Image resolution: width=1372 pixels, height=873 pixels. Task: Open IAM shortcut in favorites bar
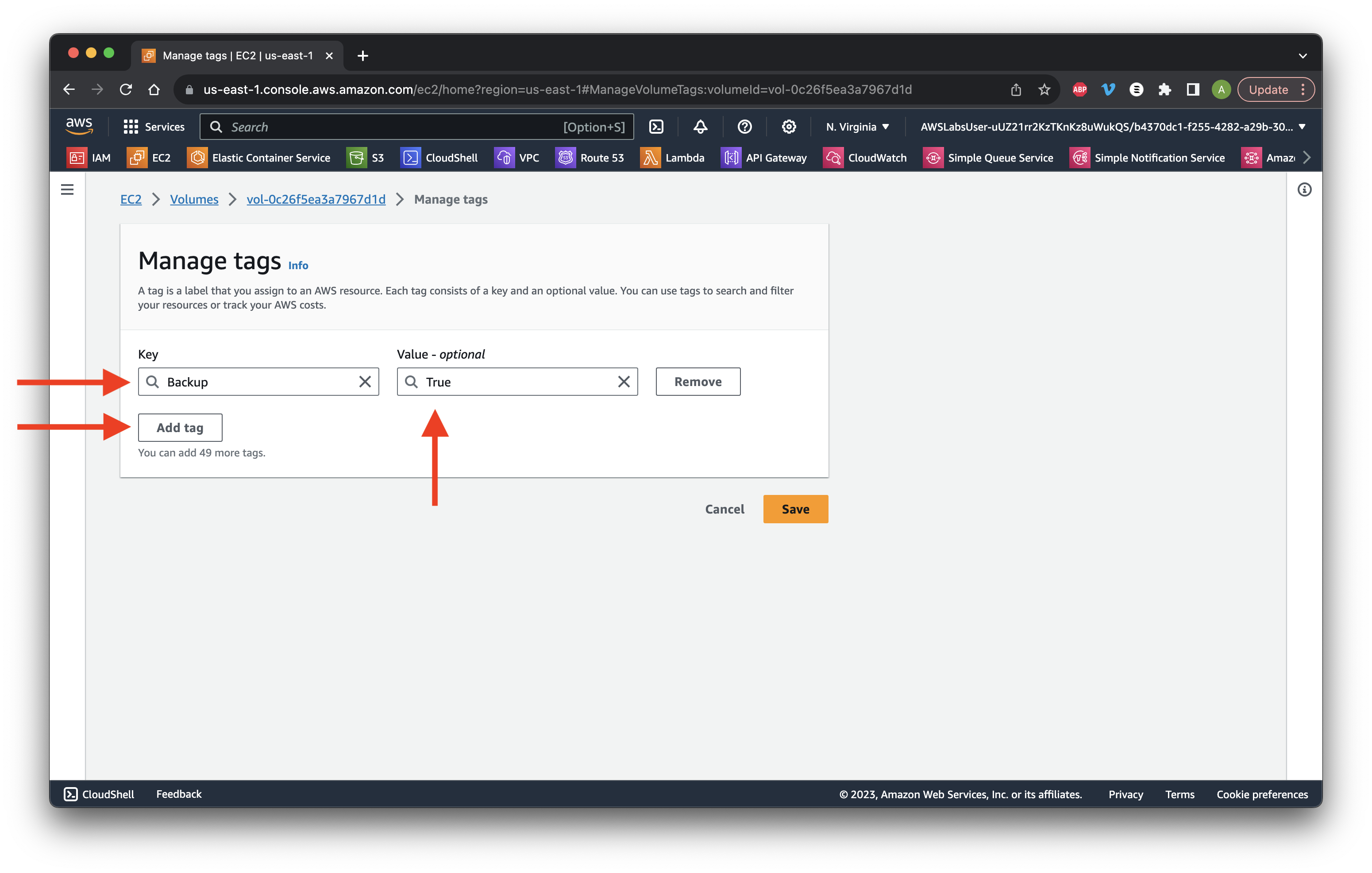[89, 158]
